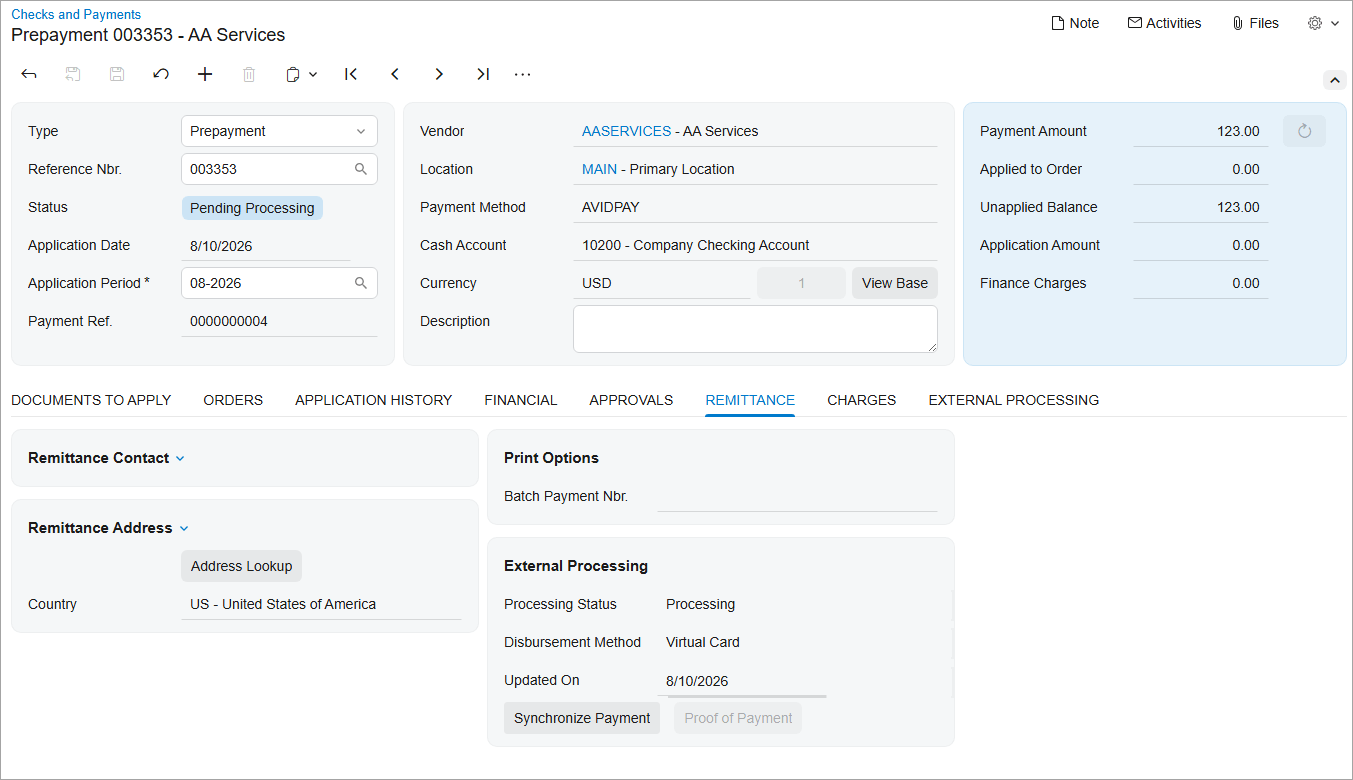Click the Batch Payment Nbr. field
The image size is (1353, 780).
tap(797, 496)
